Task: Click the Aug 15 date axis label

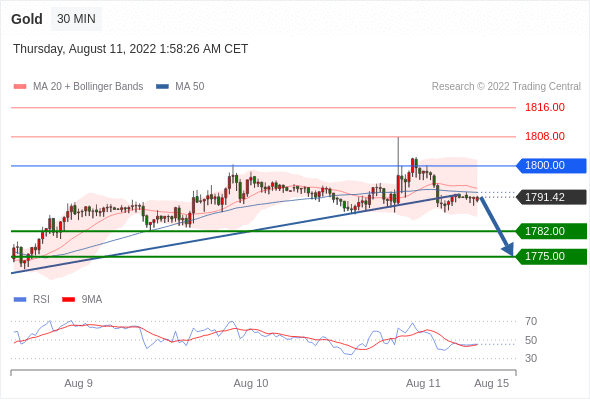Action: point(491,383)
